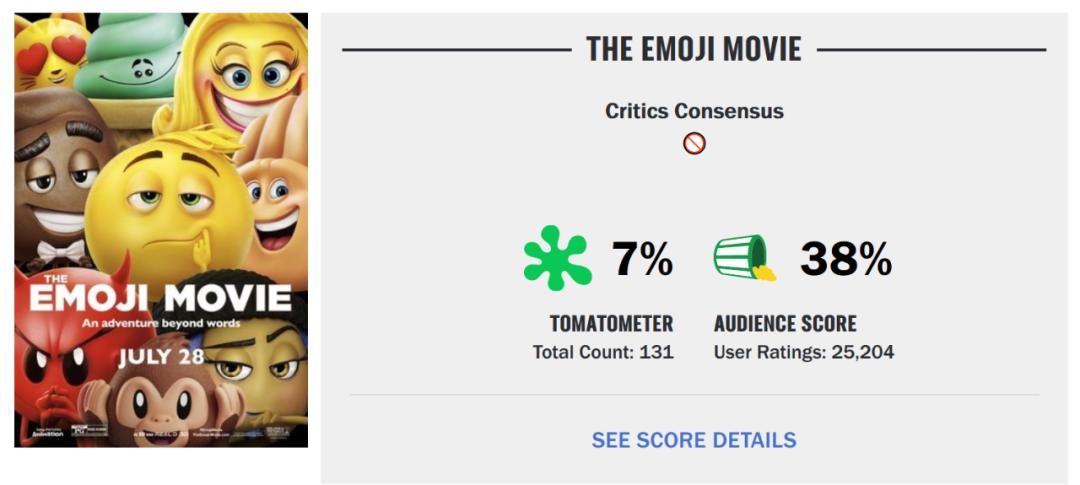Click the Tomatometer label
1080x485 pixels.
click(x=611, y=324)
